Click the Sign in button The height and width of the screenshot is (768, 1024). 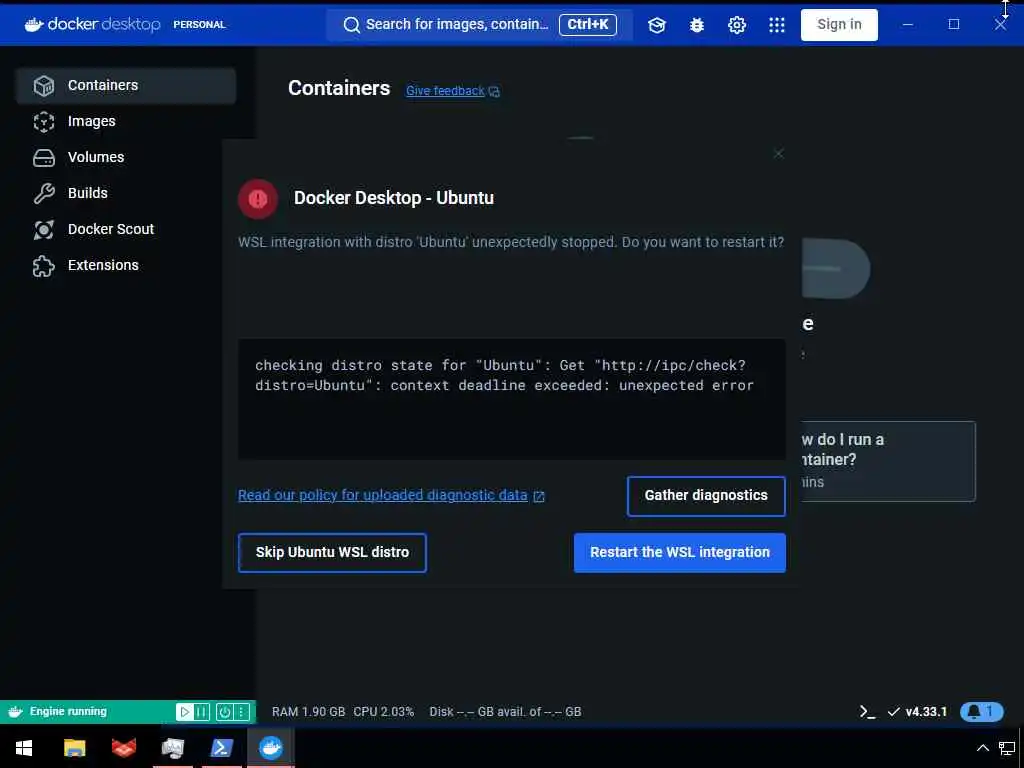coord(839,25)
